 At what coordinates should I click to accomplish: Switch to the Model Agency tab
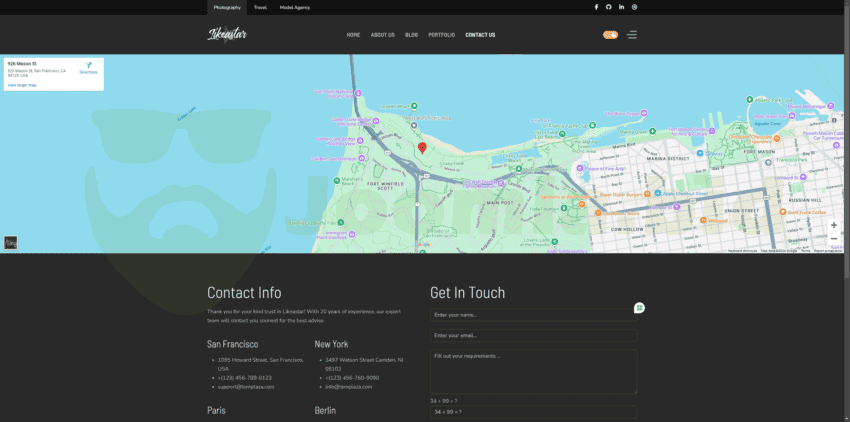(295, 7)
